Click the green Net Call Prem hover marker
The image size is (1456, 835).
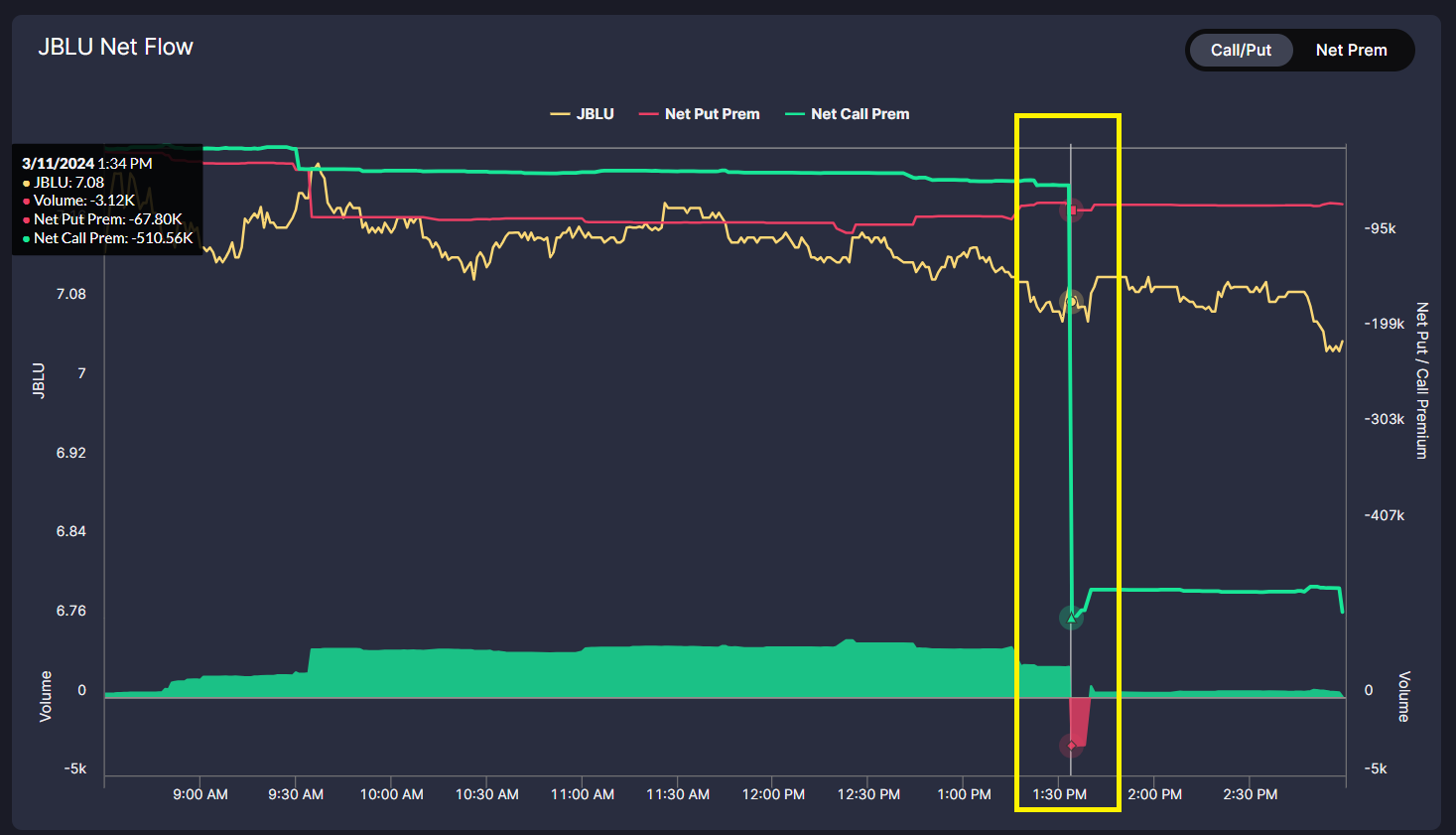pyautogui.click(x=1071, y=618)
